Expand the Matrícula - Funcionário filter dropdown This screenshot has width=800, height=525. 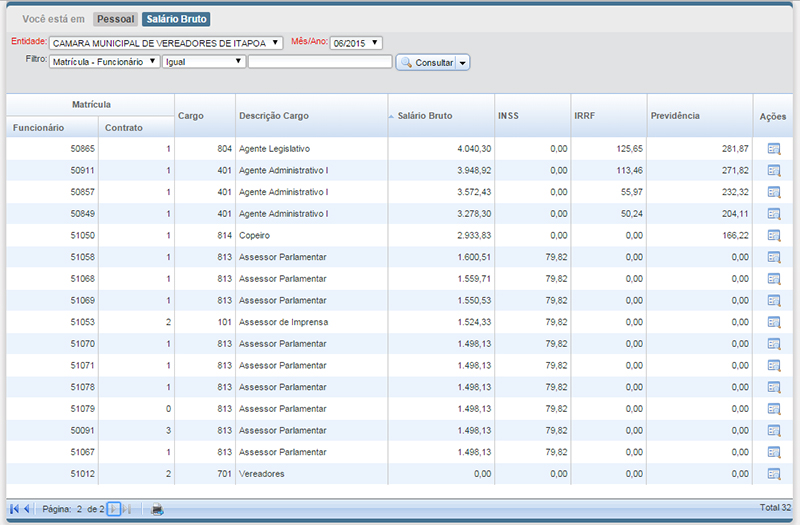[104, 62]
